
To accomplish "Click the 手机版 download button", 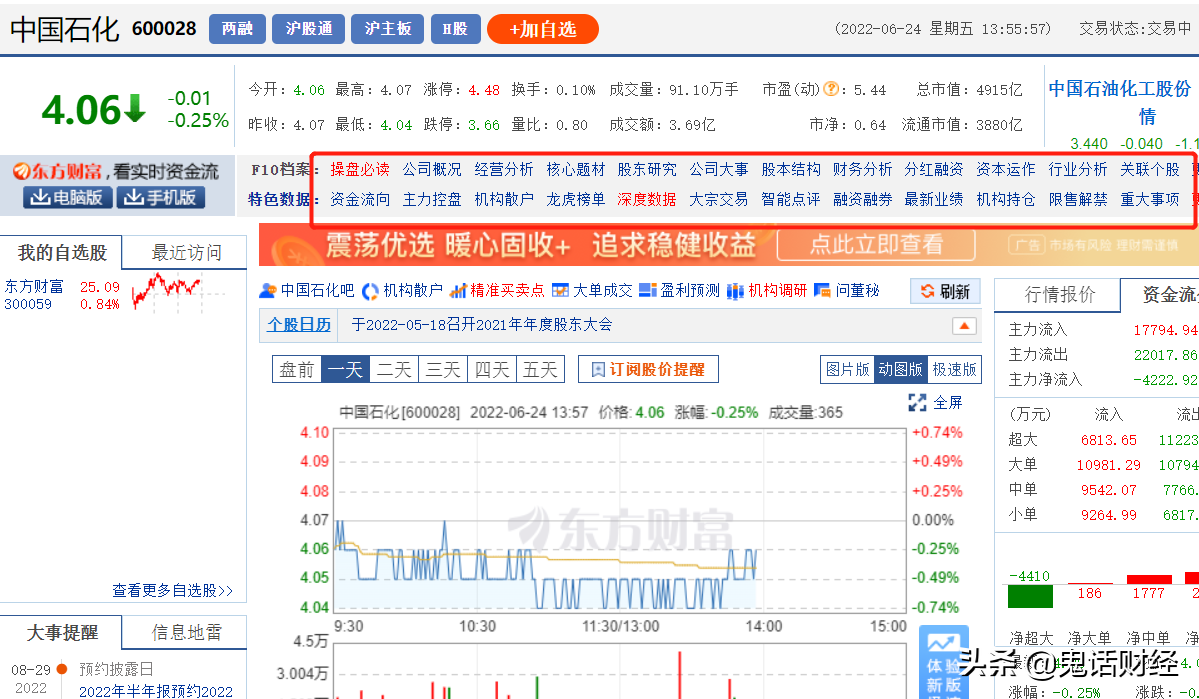I will (160, 197).
